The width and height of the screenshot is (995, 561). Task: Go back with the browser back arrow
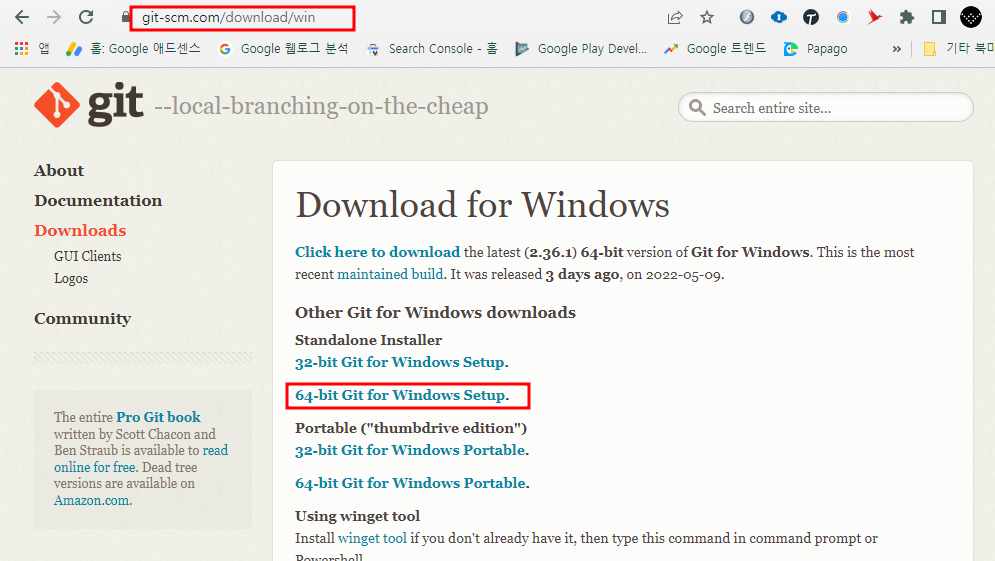pyautogui.click(x=22, y=17)
